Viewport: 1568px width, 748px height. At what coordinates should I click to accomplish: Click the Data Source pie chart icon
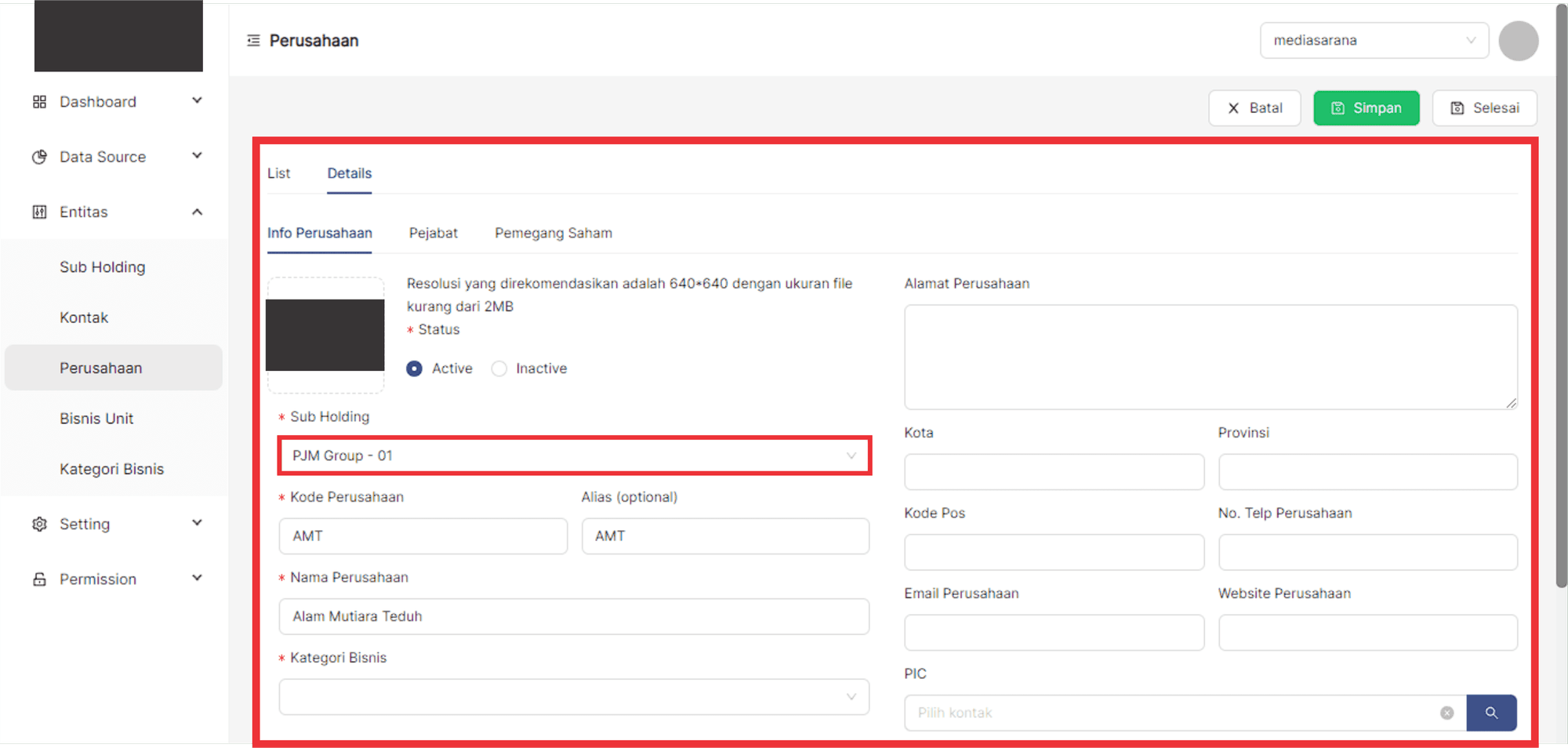[x=39, y=157]
